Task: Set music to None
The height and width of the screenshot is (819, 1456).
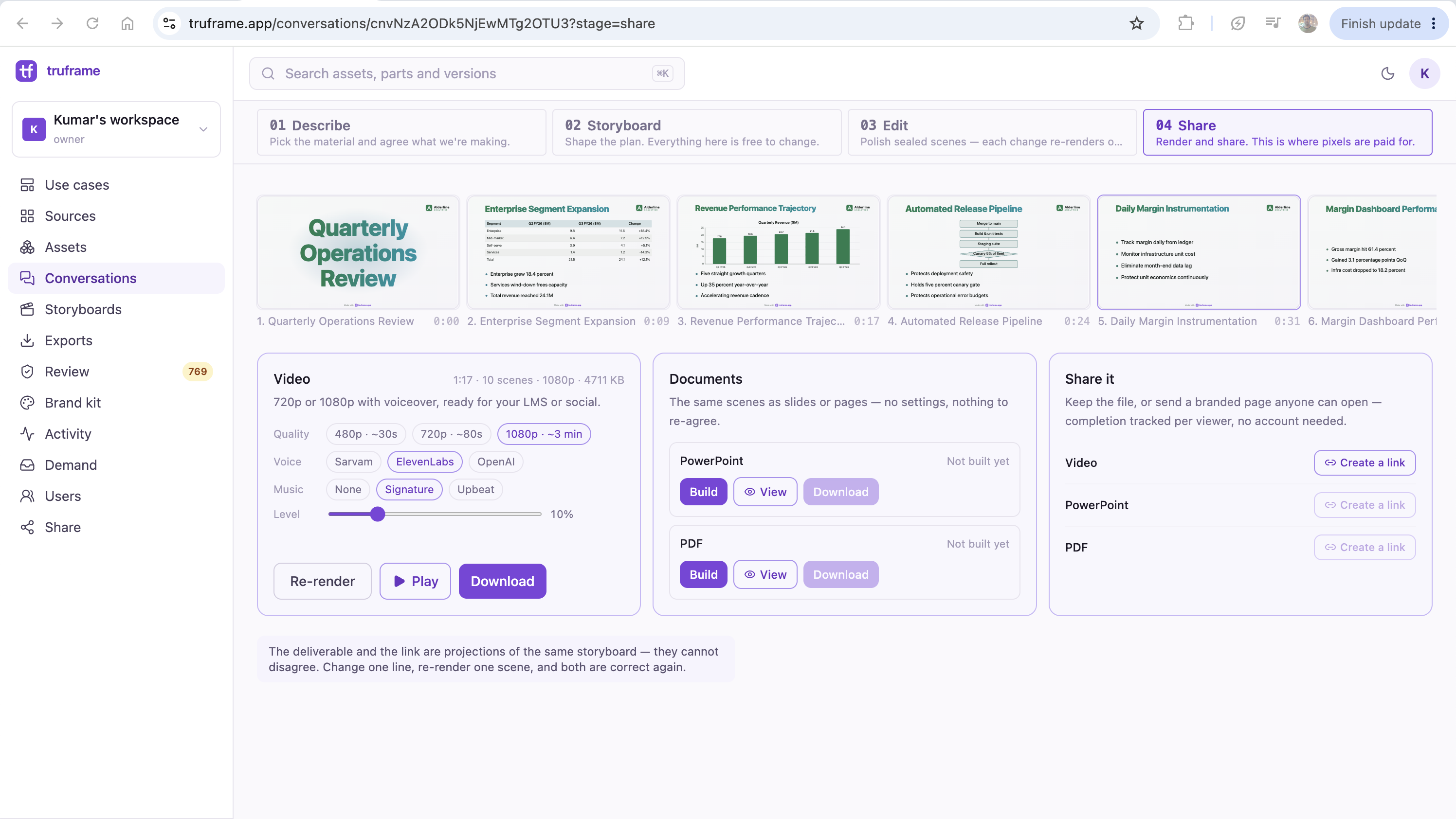Action: (347, 489)
